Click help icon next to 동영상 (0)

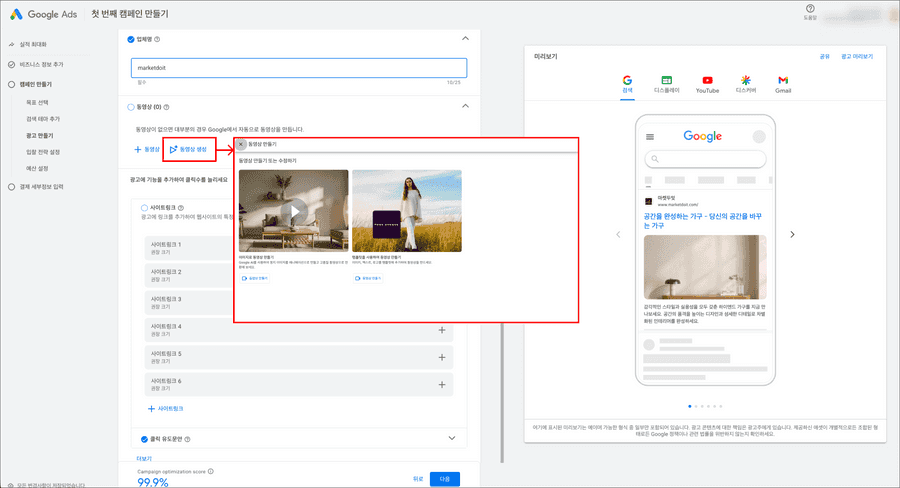pos(166,107)
